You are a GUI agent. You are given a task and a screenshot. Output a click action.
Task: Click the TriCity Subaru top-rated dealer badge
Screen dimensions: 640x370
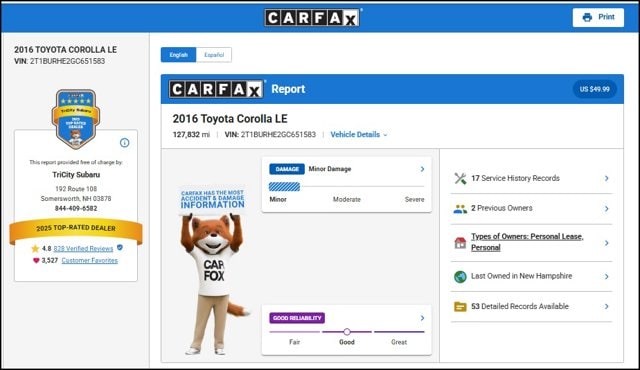(76, 119)
